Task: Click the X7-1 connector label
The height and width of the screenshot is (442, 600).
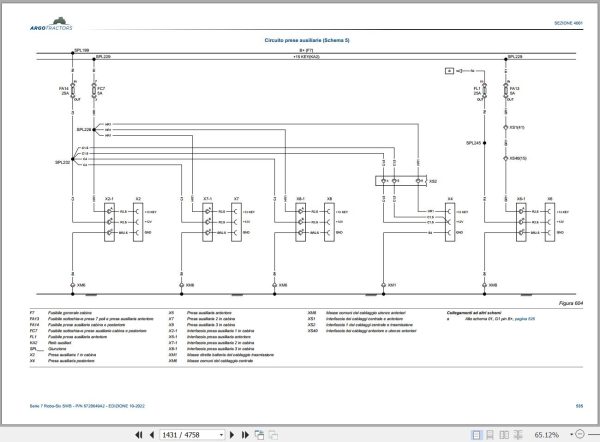Action: tap(207, 199)
